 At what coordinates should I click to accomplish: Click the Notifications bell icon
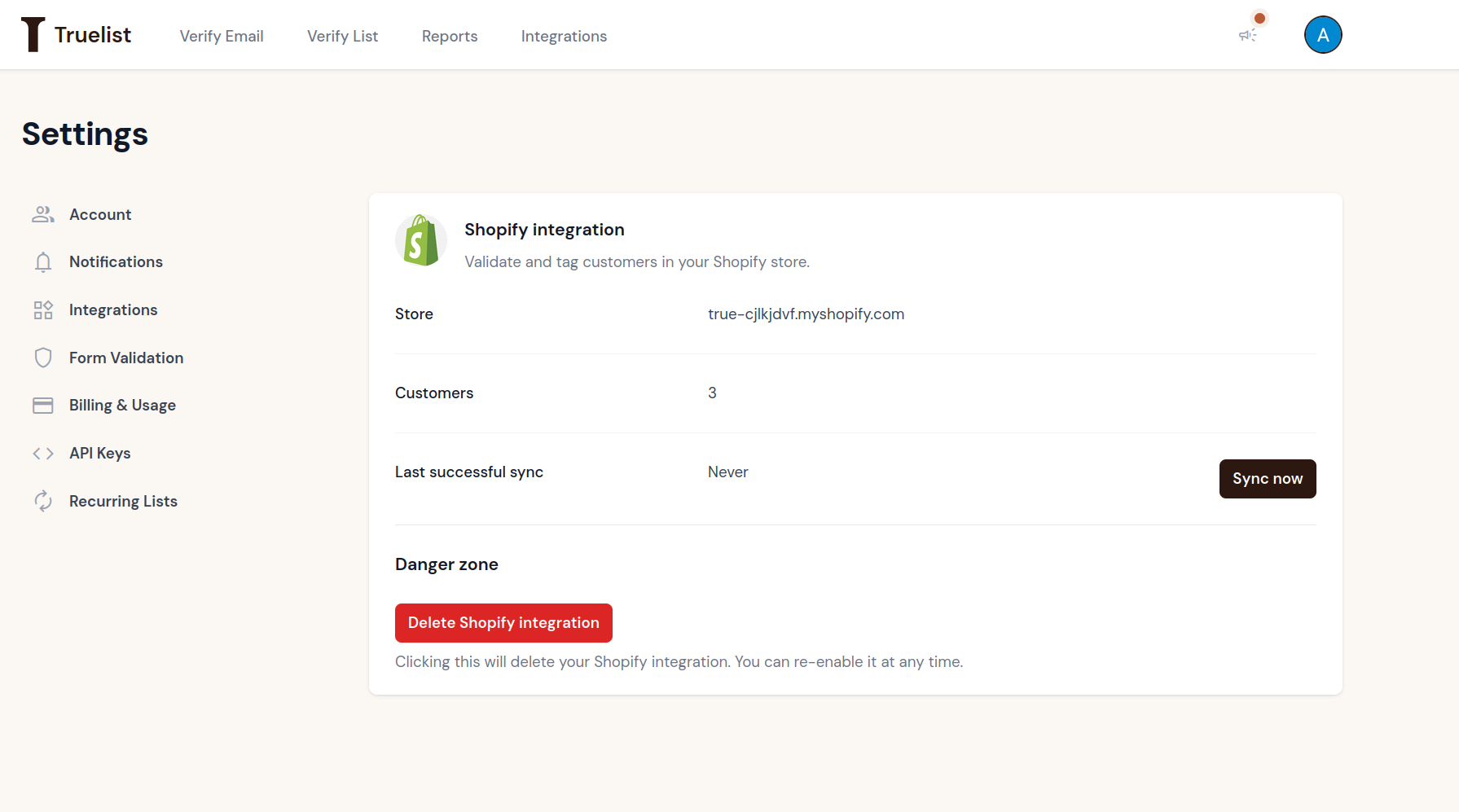[43, 262]
